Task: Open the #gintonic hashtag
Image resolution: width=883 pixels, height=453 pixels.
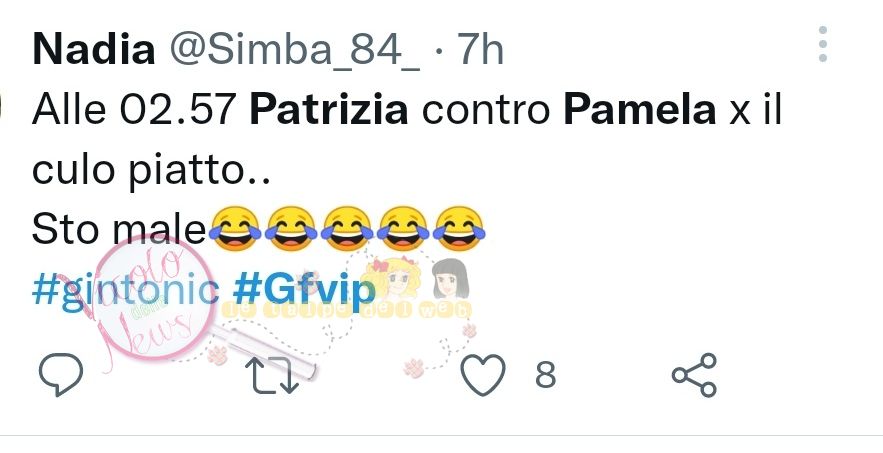Action: point(126,291)
